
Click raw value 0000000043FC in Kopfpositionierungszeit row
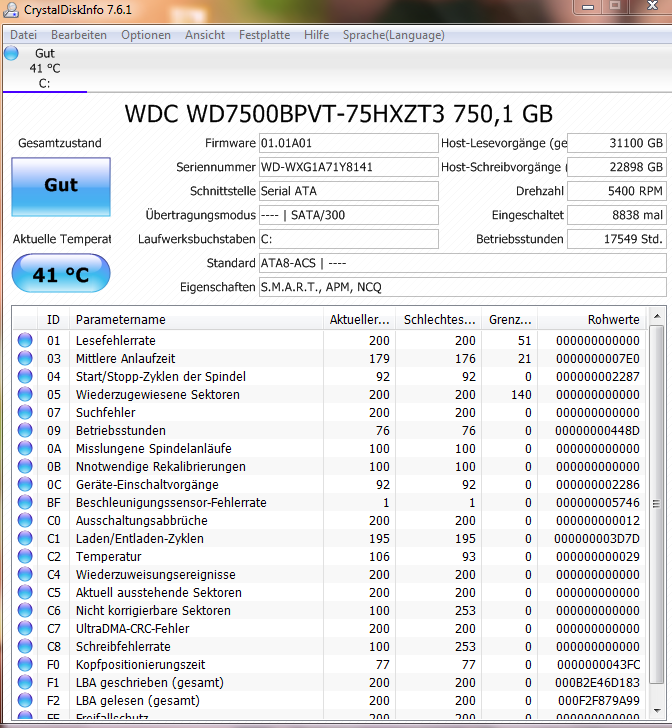598,664
